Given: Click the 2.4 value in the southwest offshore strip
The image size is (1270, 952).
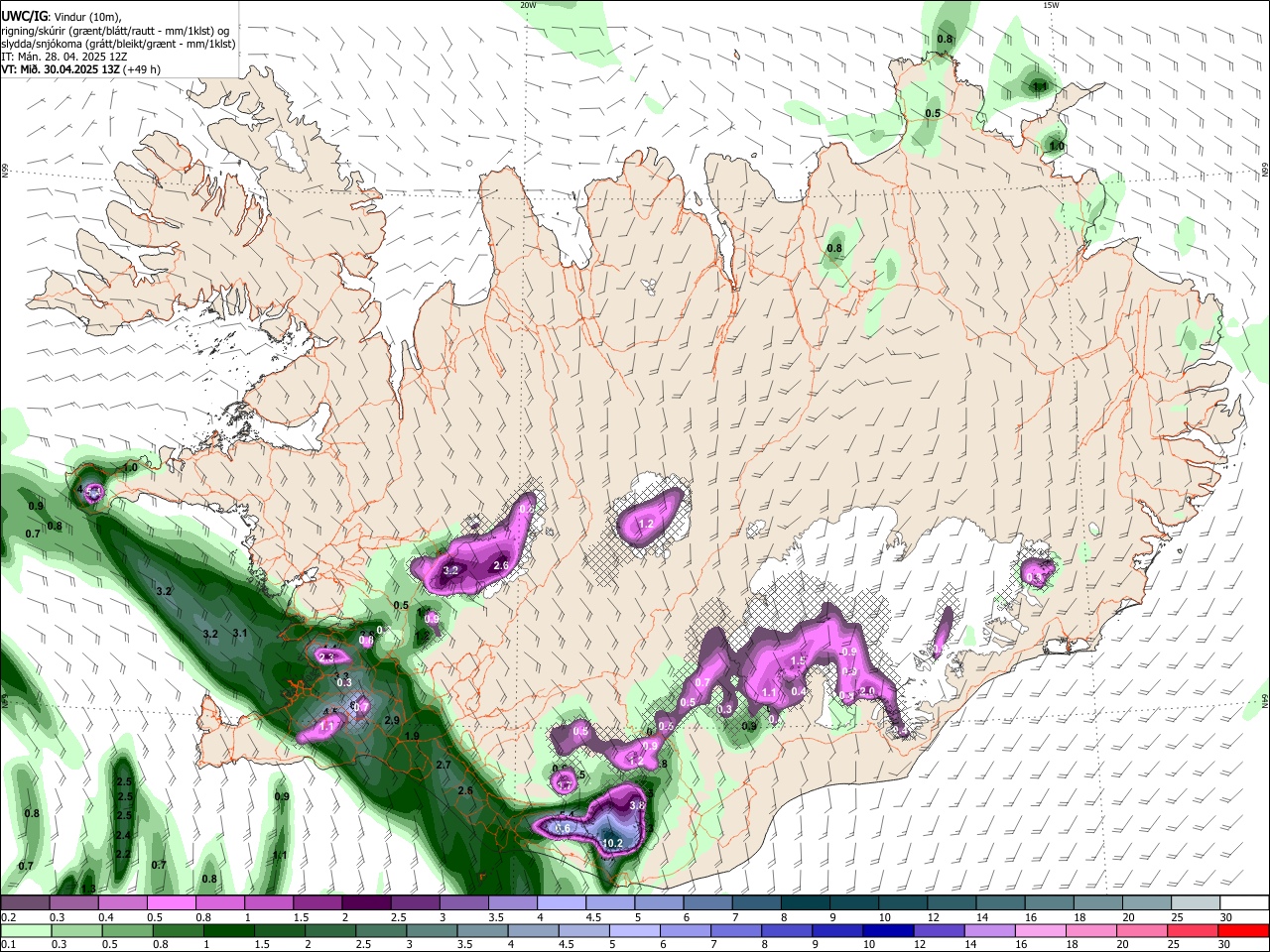Looking at the screenshot, I should tap(124, 835).
